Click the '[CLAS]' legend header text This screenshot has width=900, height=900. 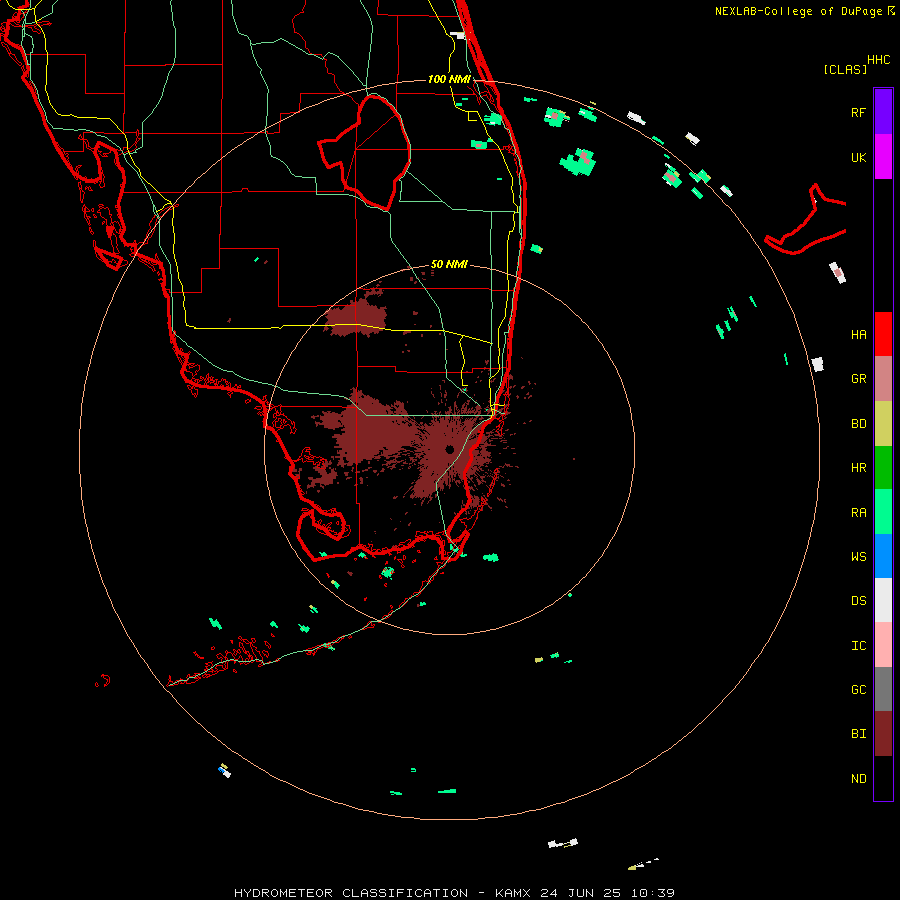(x=845, y=69)
